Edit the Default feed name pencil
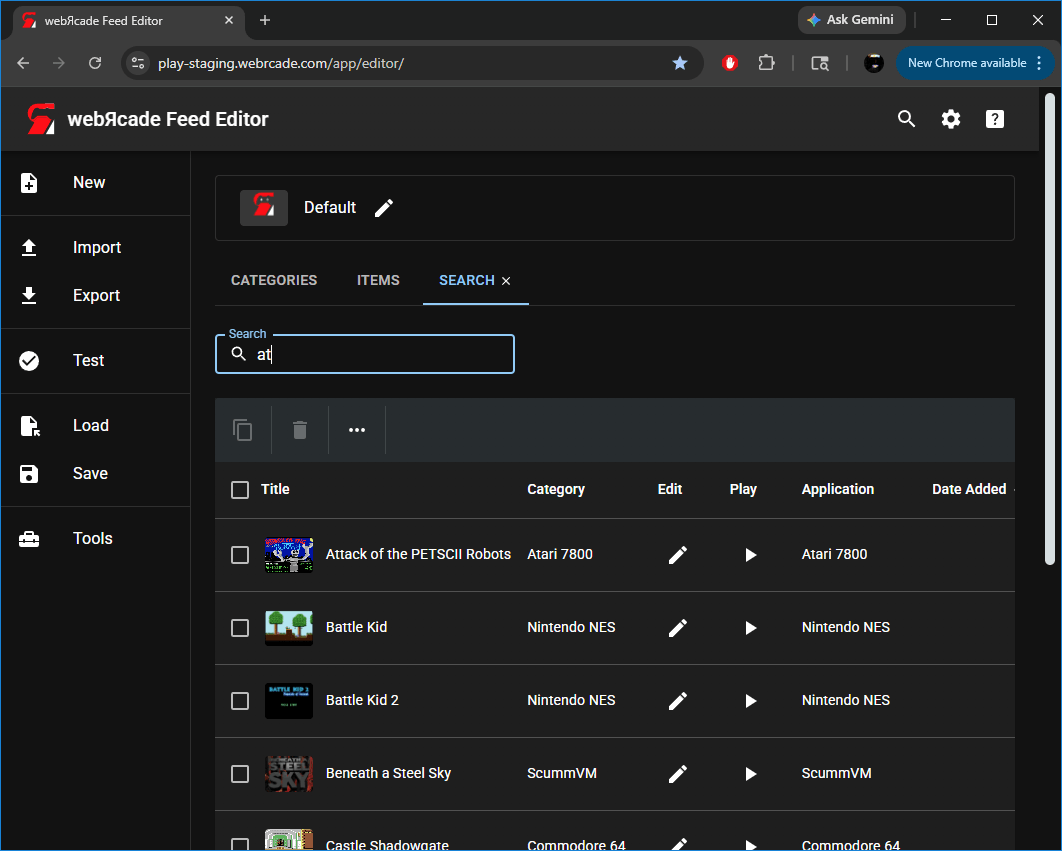The height and width of the screenshot is (851, 1062). [x=384, y=208]
